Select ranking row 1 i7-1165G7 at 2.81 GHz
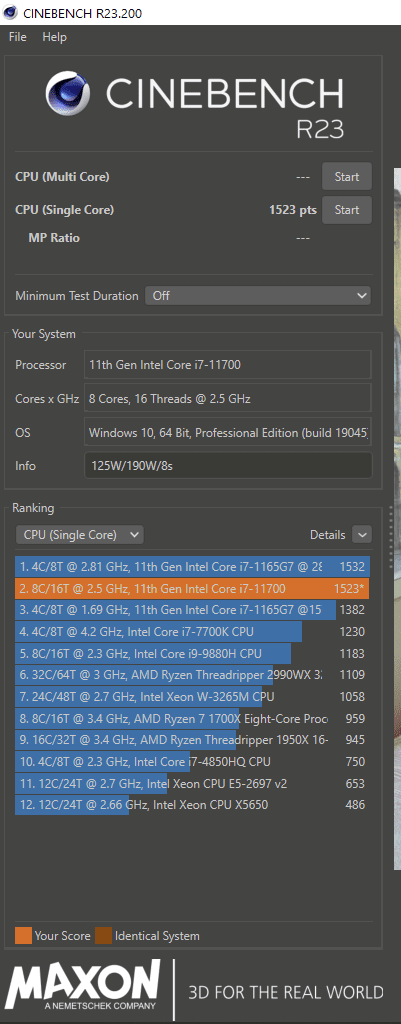 pos(192,567)
